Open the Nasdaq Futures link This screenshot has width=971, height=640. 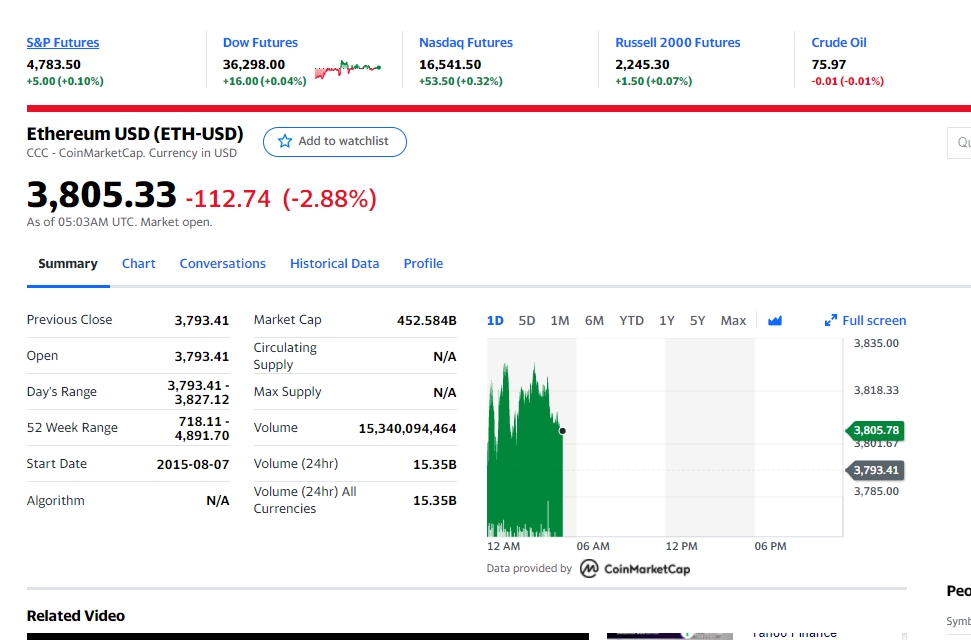(466, 43)
